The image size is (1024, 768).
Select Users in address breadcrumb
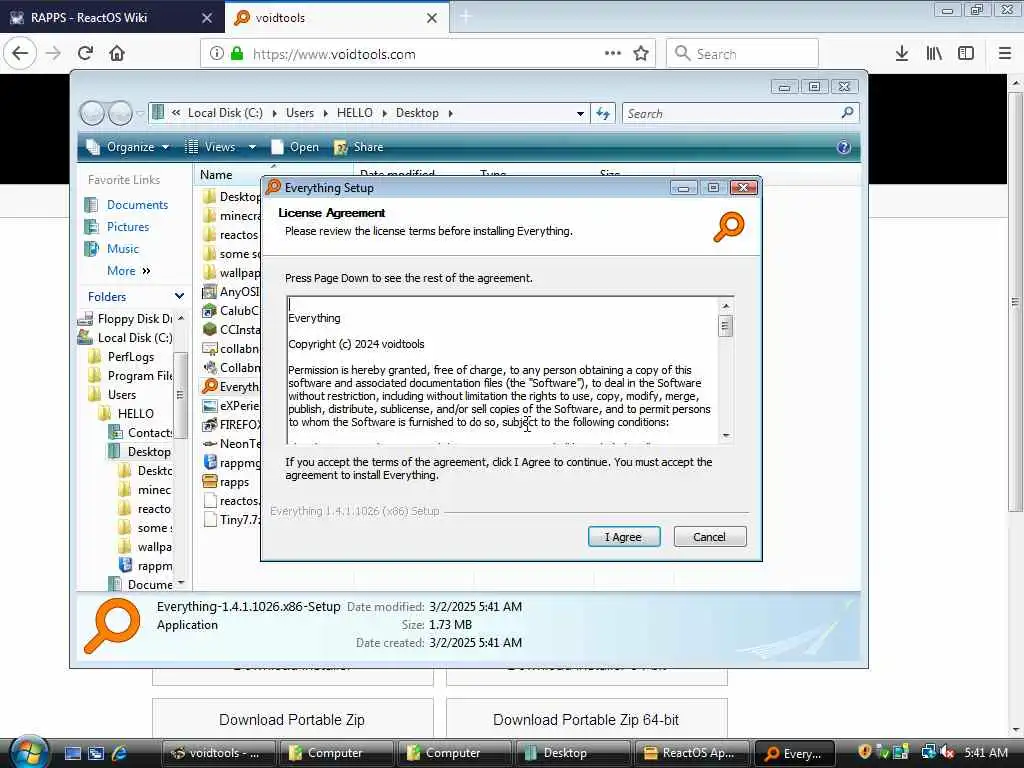pos(300,113)
